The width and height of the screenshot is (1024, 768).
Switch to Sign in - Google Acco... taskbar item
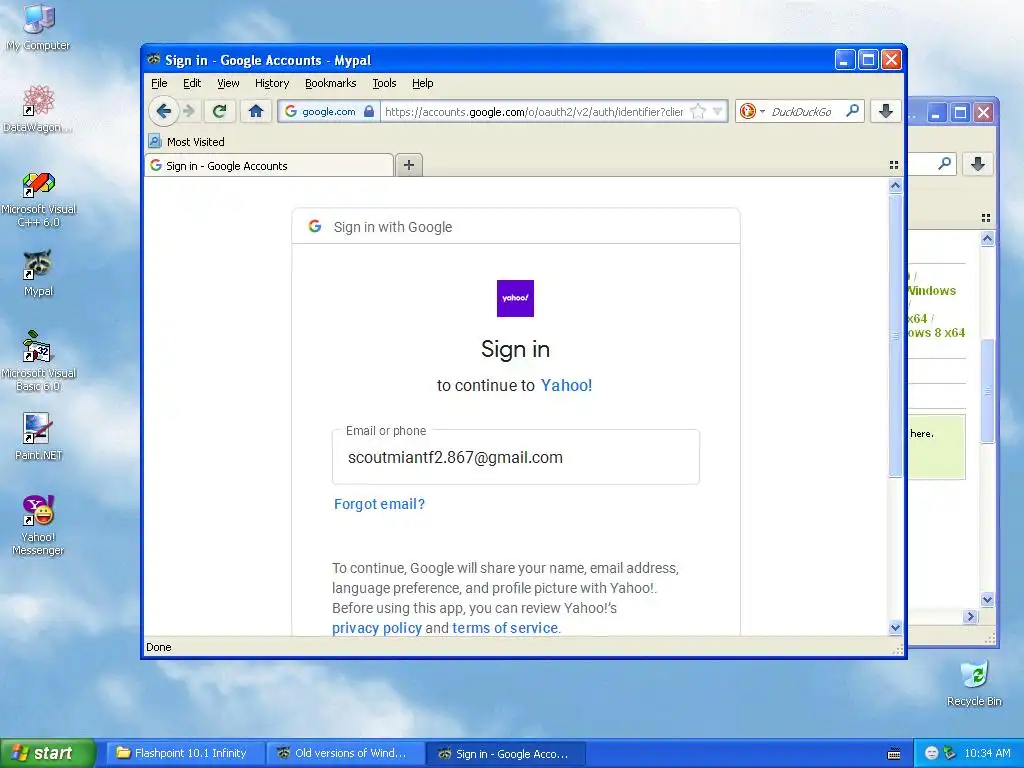(x=507, y=753)
